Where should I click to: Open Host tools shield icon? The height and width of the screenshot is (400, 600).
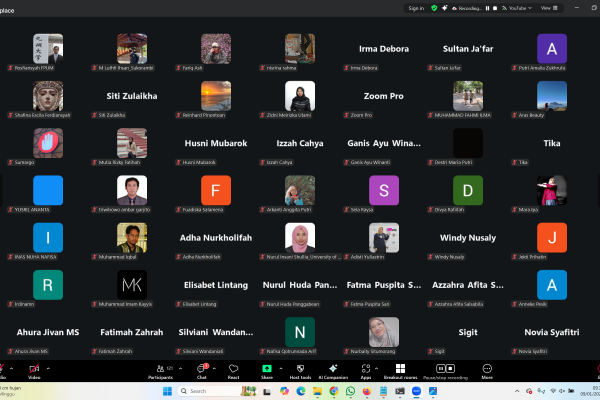pyautogui.click(x=300, y=370)
